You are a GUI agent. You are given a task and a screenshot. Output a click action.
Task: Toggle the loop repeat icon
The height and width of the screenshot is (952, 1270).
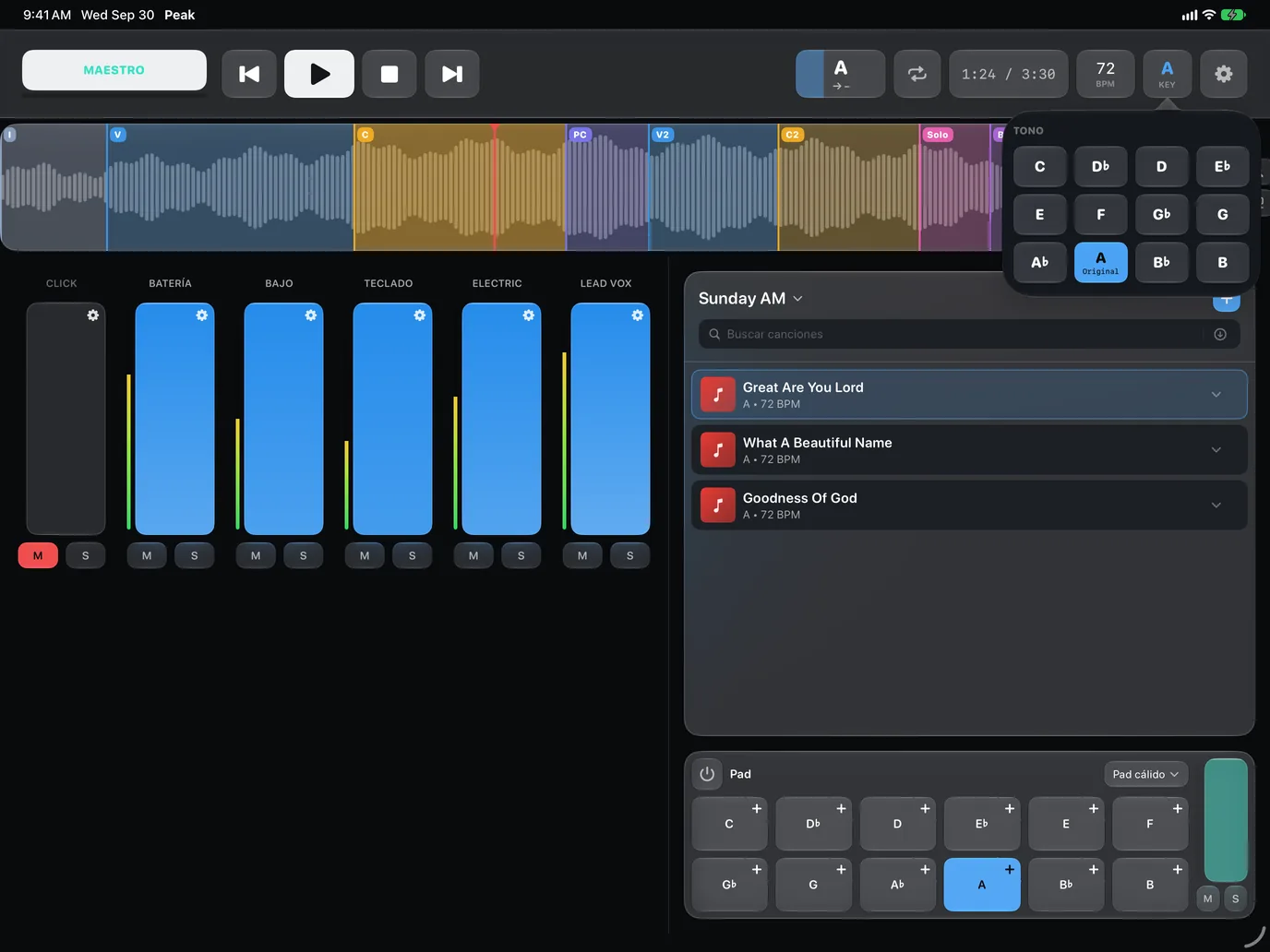pos(917,74)
